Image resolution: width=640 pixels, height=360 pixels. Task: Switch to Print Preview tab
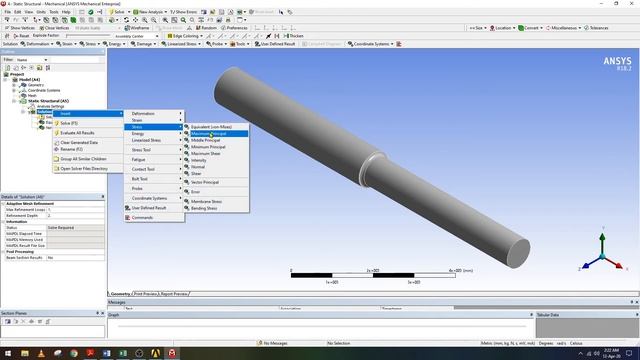tap(146, 294)
